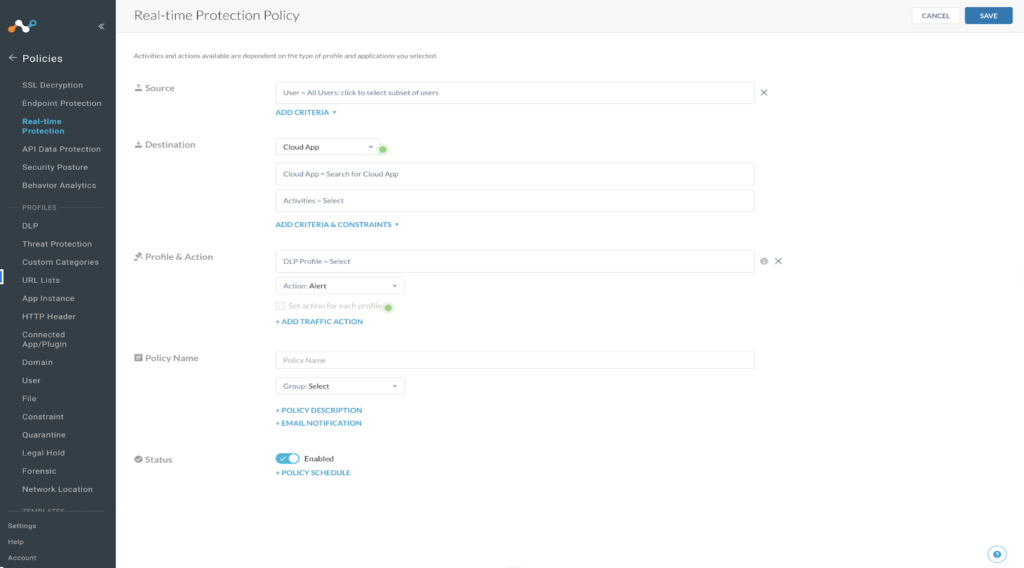Open Endpoint Protection policies

61,103
